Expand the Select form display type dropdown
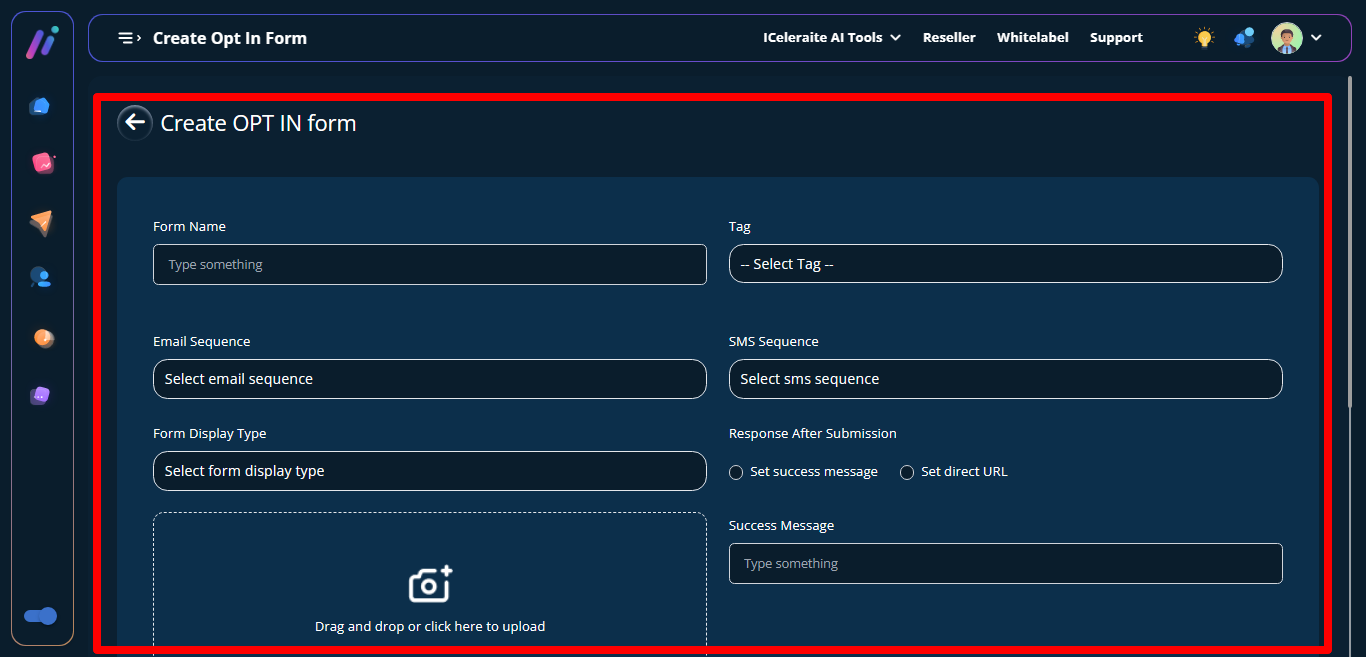The height and width of the screenshot is (657, 1366). [429, 471]
